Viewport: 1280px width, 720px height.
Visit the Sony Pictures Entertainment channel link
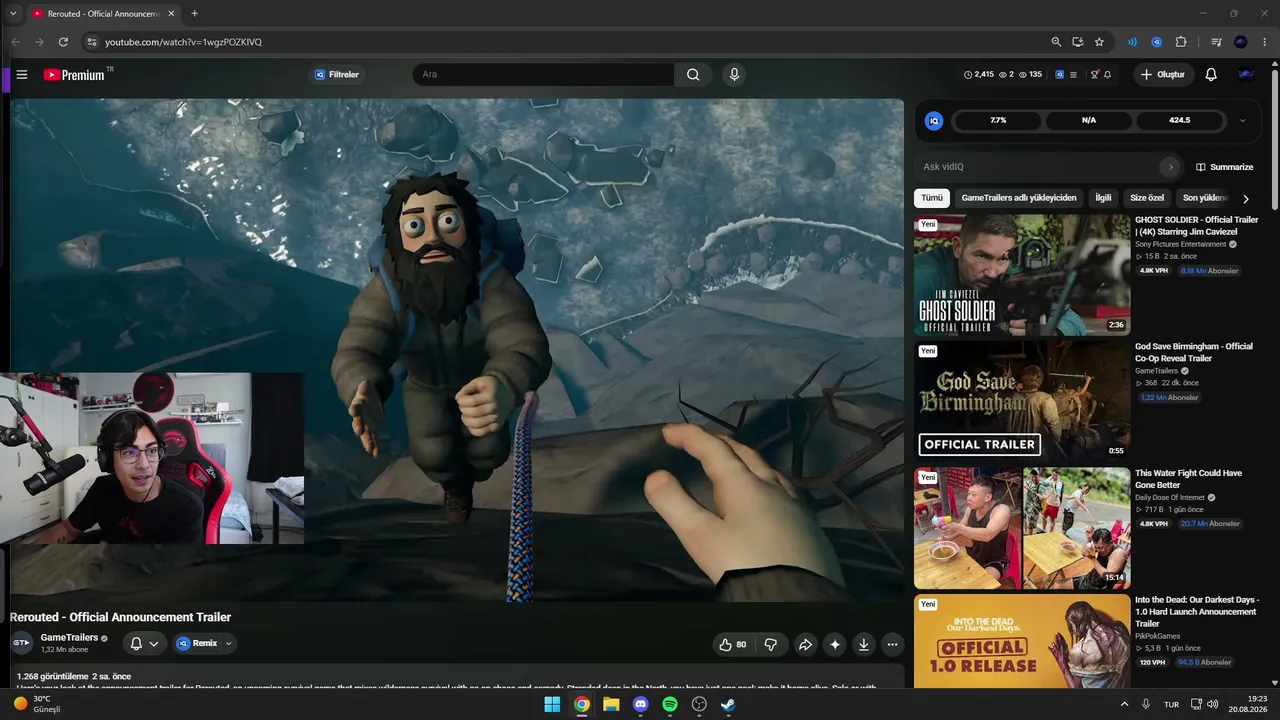(1180, 244)
